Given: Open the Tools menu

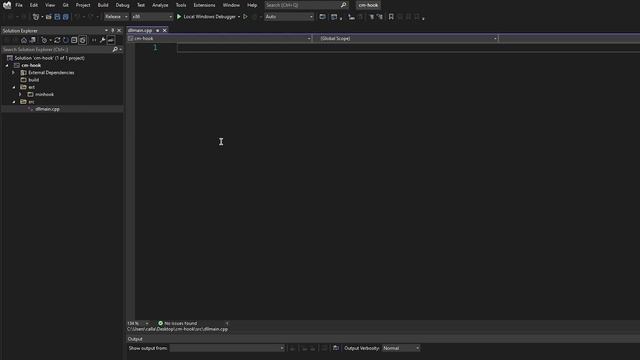Looking at the screenshot, I should (181, 5).
